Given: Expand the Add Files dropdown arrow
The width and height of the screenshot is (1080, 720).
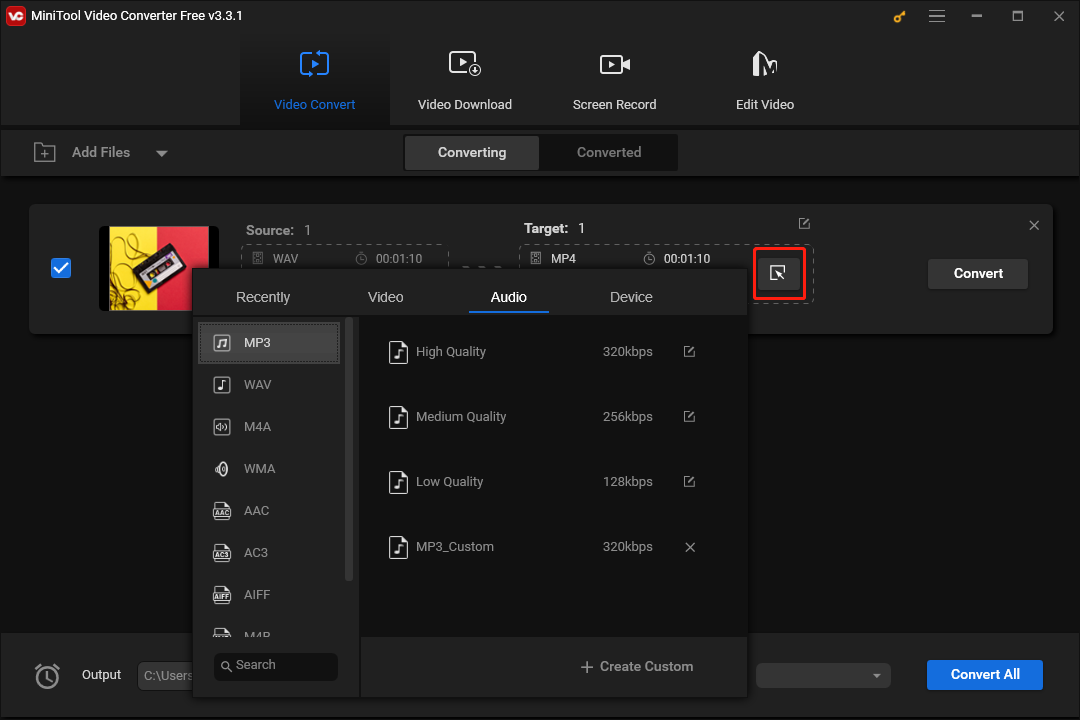Looking at the screenshot, I should click(x=161, y=152).
